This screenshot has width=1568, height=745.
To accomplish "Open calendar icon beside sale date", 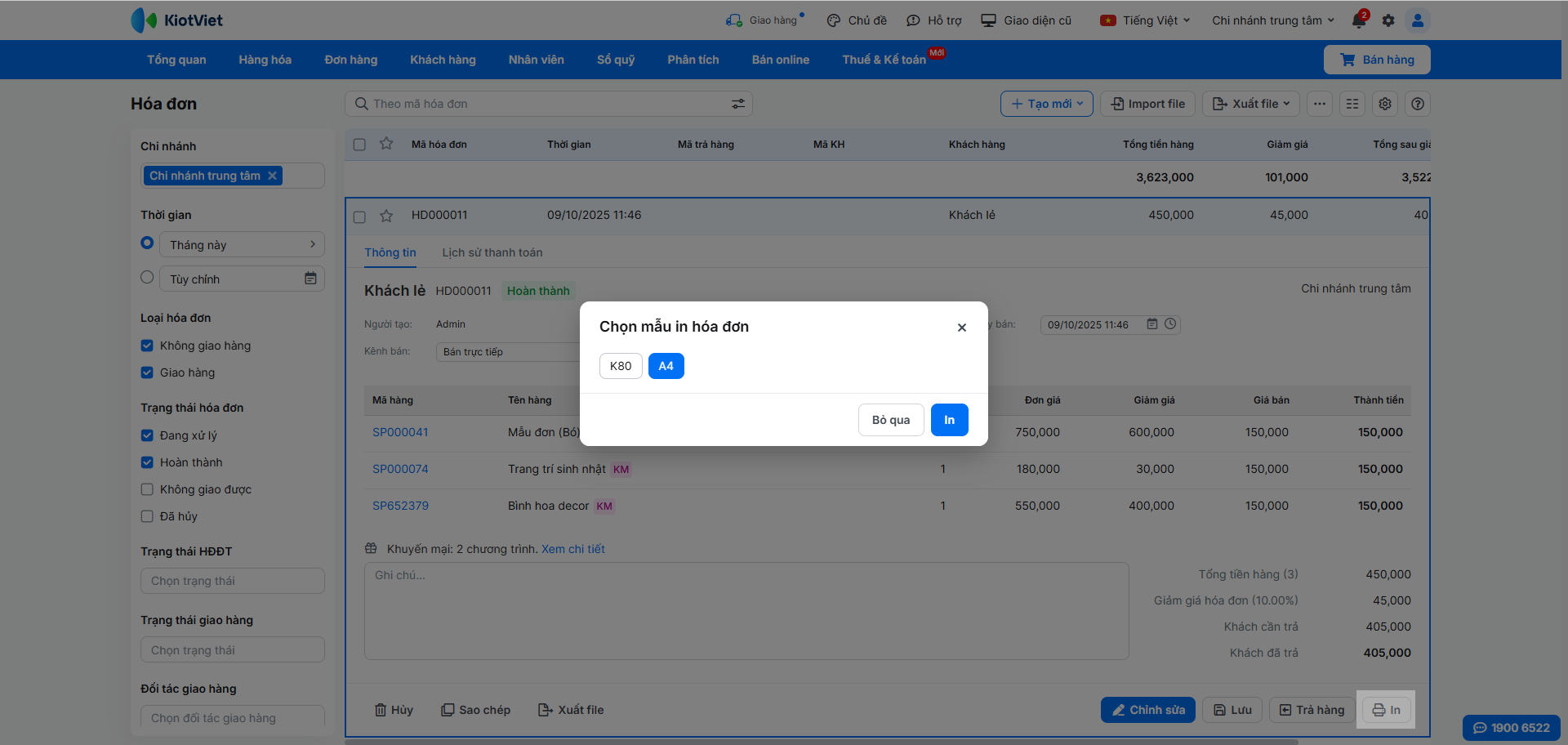I will [1152, 324].
